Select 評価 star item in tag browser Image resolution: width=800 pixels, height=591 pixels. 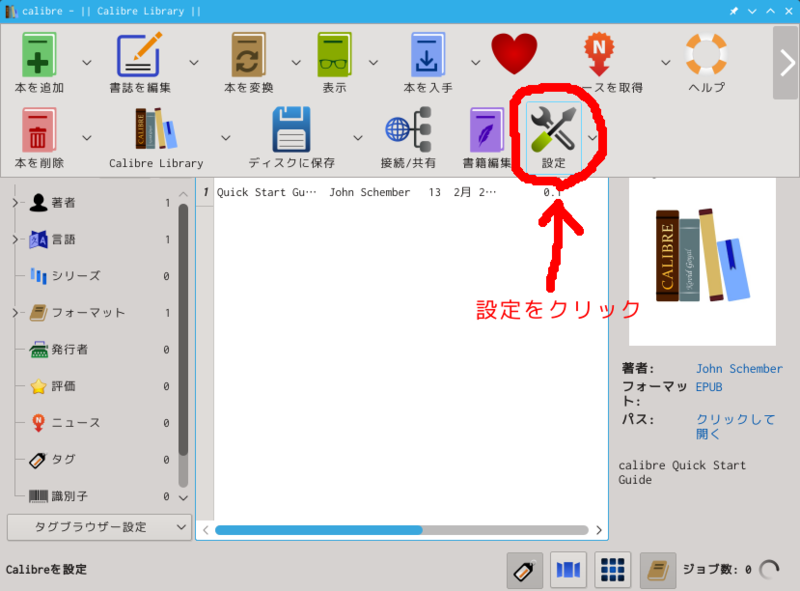(63, 386)
